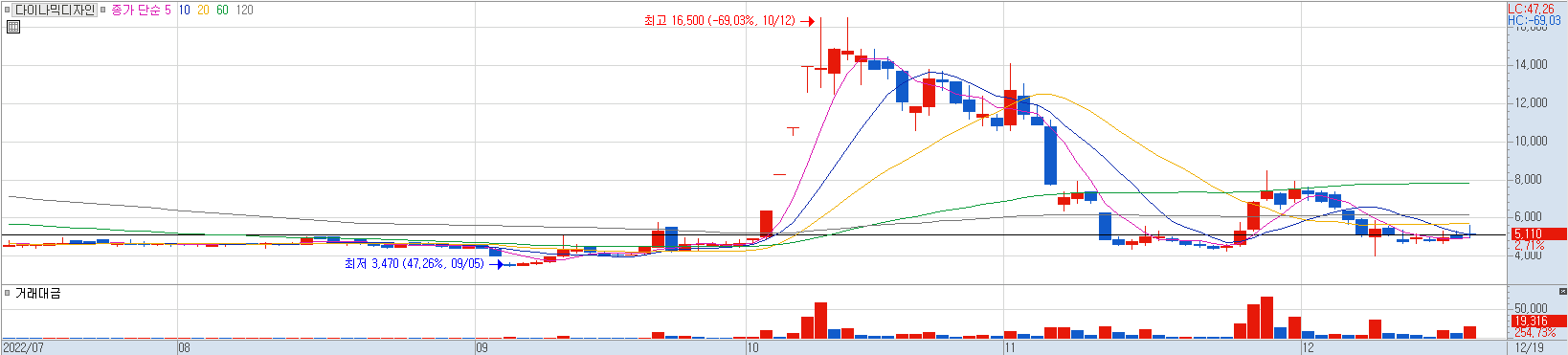Select the green 60-day moving average label
1568x355 pixels.
click(x=222, y=10)
